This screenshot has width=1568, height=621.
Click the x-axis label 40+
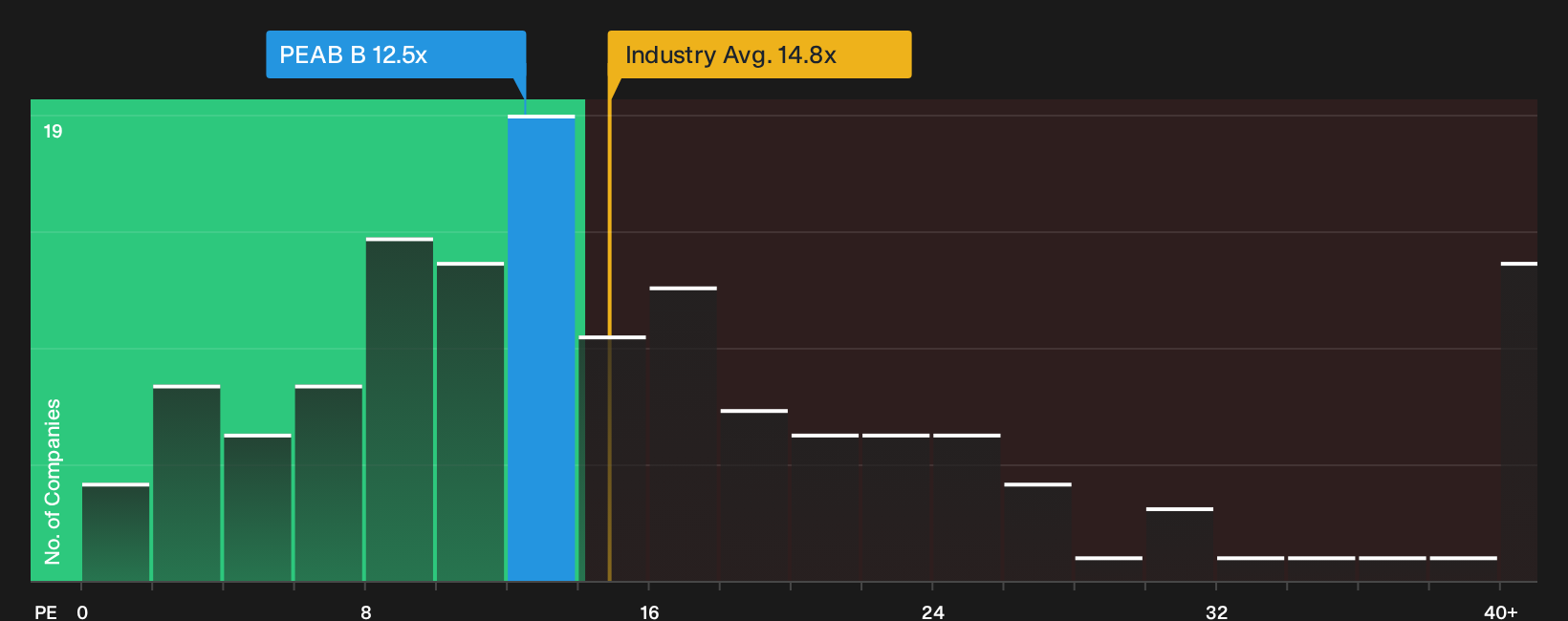(1501, 611)
